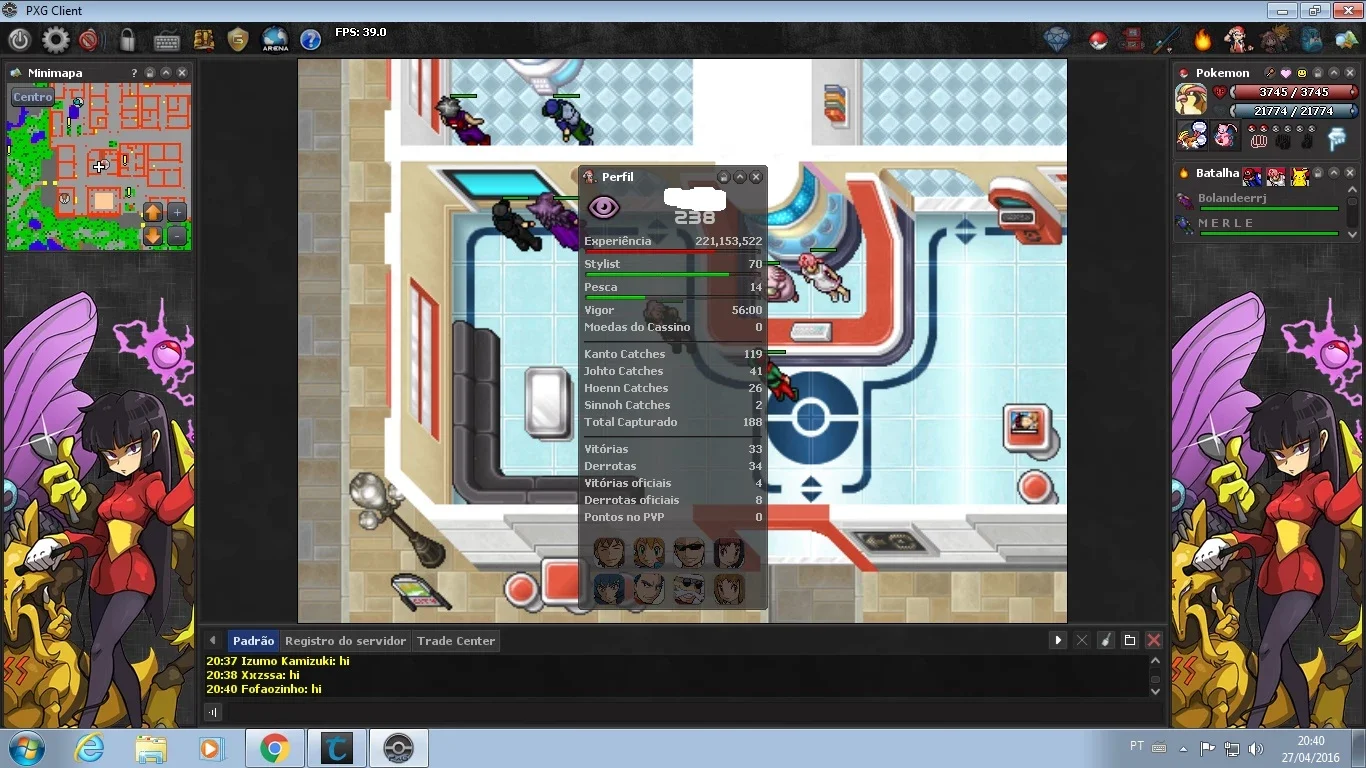Click the Centro button on minimap
The width and height of the screenshot is (1366, 768).
click(x=32, y=97)
